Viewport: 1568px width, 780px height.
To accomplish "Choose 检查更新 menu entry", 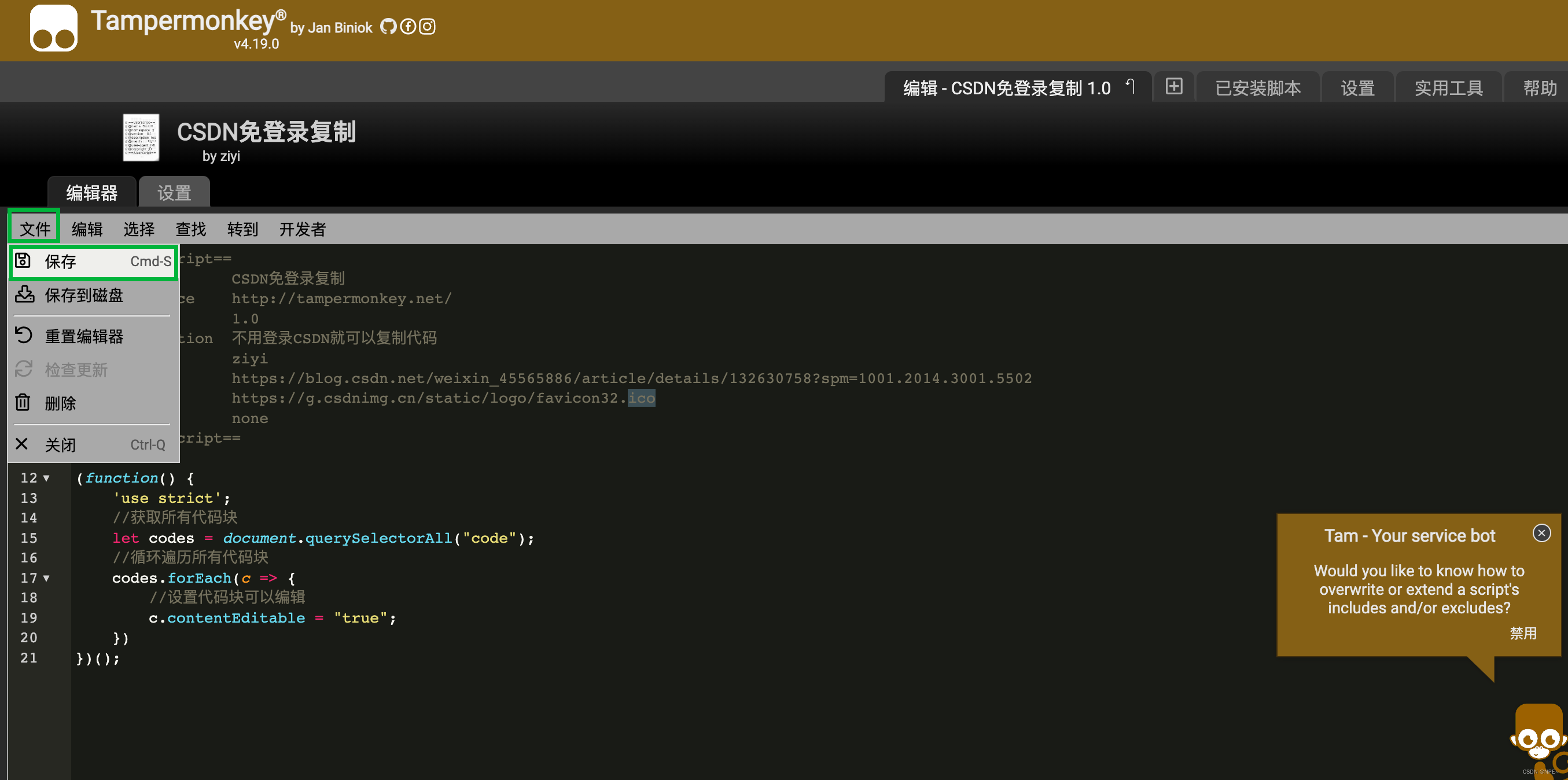I will pyautogui.click(x=93, y=370).
